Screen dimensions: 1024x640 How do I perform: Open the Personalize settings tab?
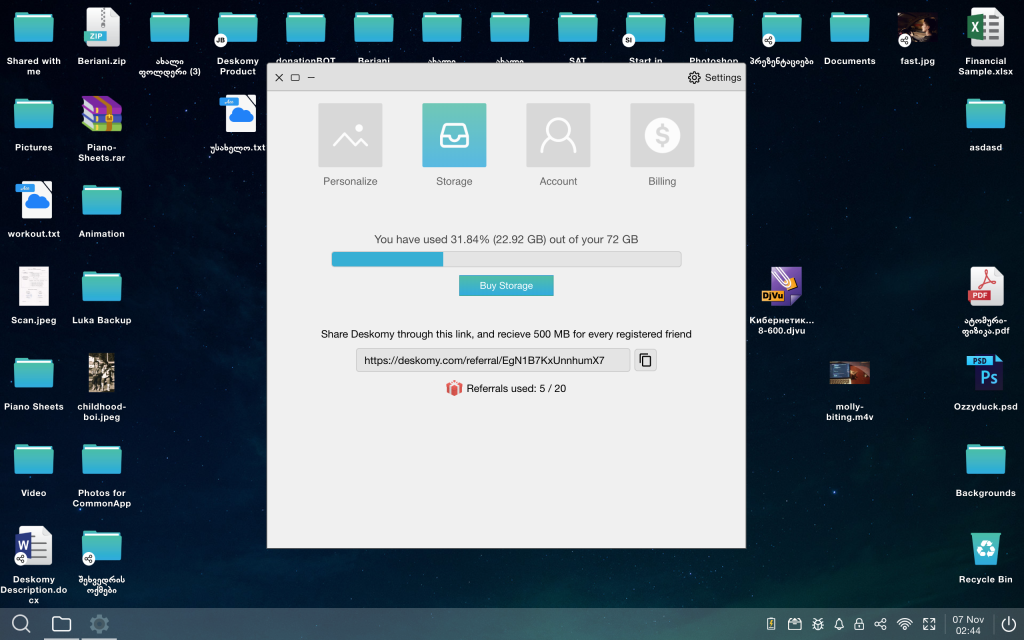[350, 135]
